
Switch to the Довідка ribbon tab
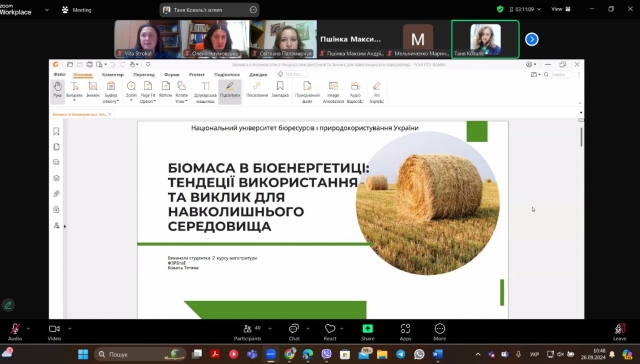coord(258,75)
